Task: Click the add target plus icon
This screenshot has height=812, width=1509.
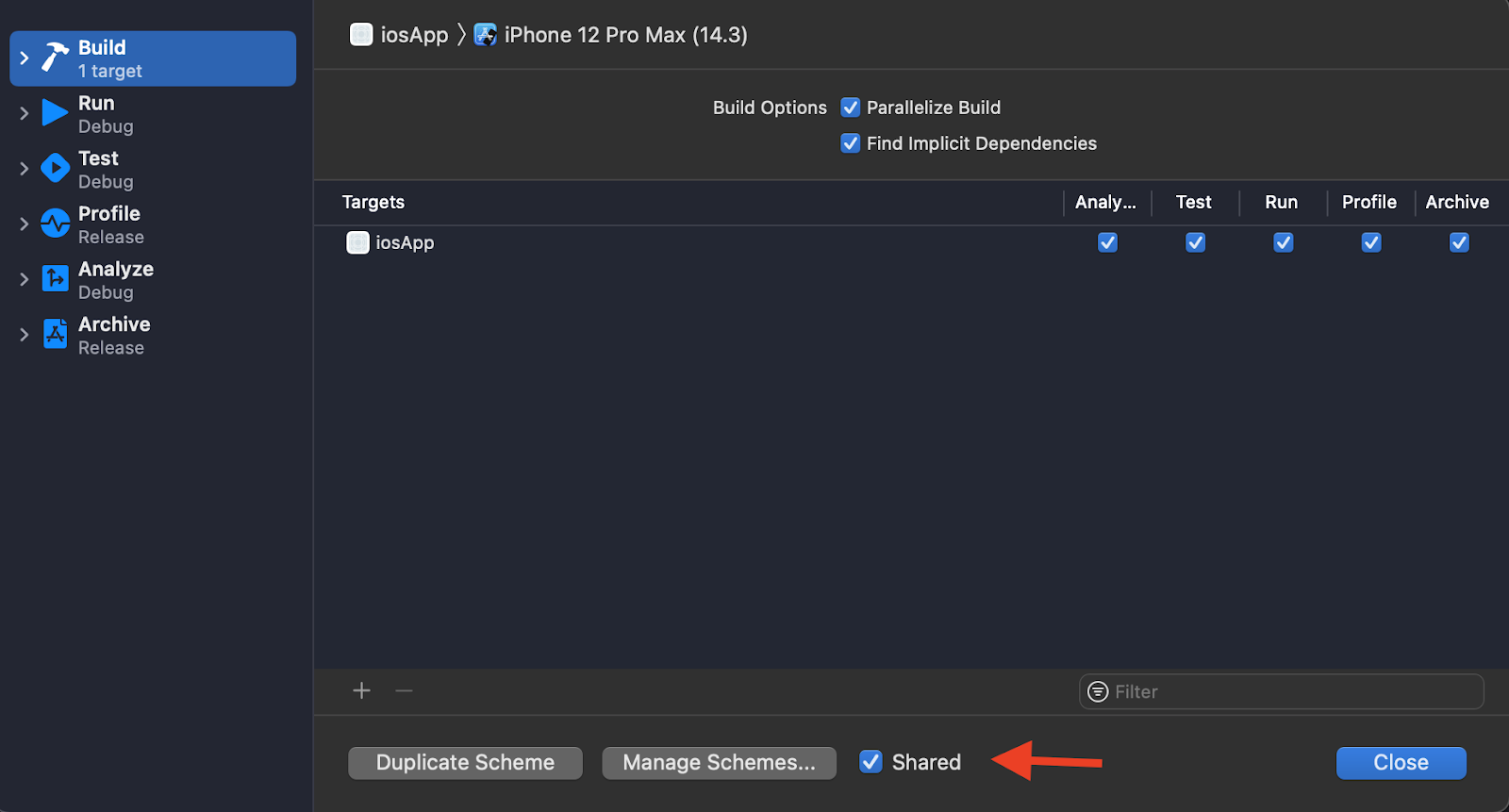Action: click(361, 690)
